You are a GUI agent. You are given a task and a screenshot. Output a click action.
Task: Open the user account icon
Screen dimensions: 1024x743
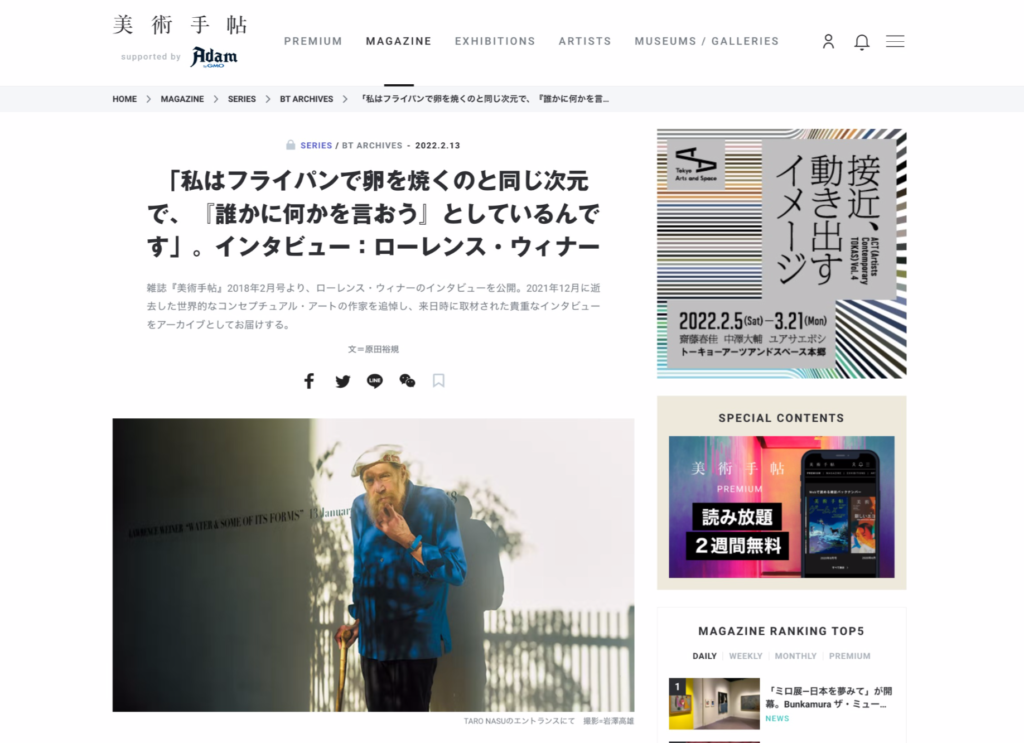(x=828, y=42)
